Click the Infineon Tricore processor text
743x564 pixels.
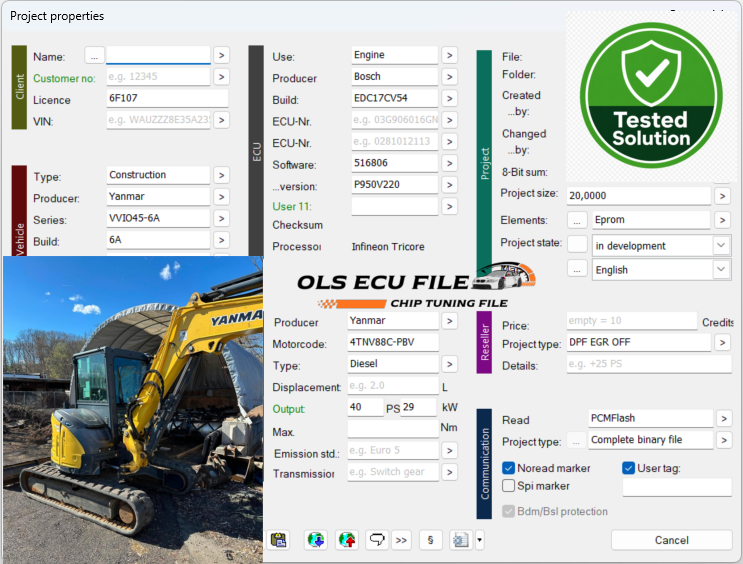(388, 246)
